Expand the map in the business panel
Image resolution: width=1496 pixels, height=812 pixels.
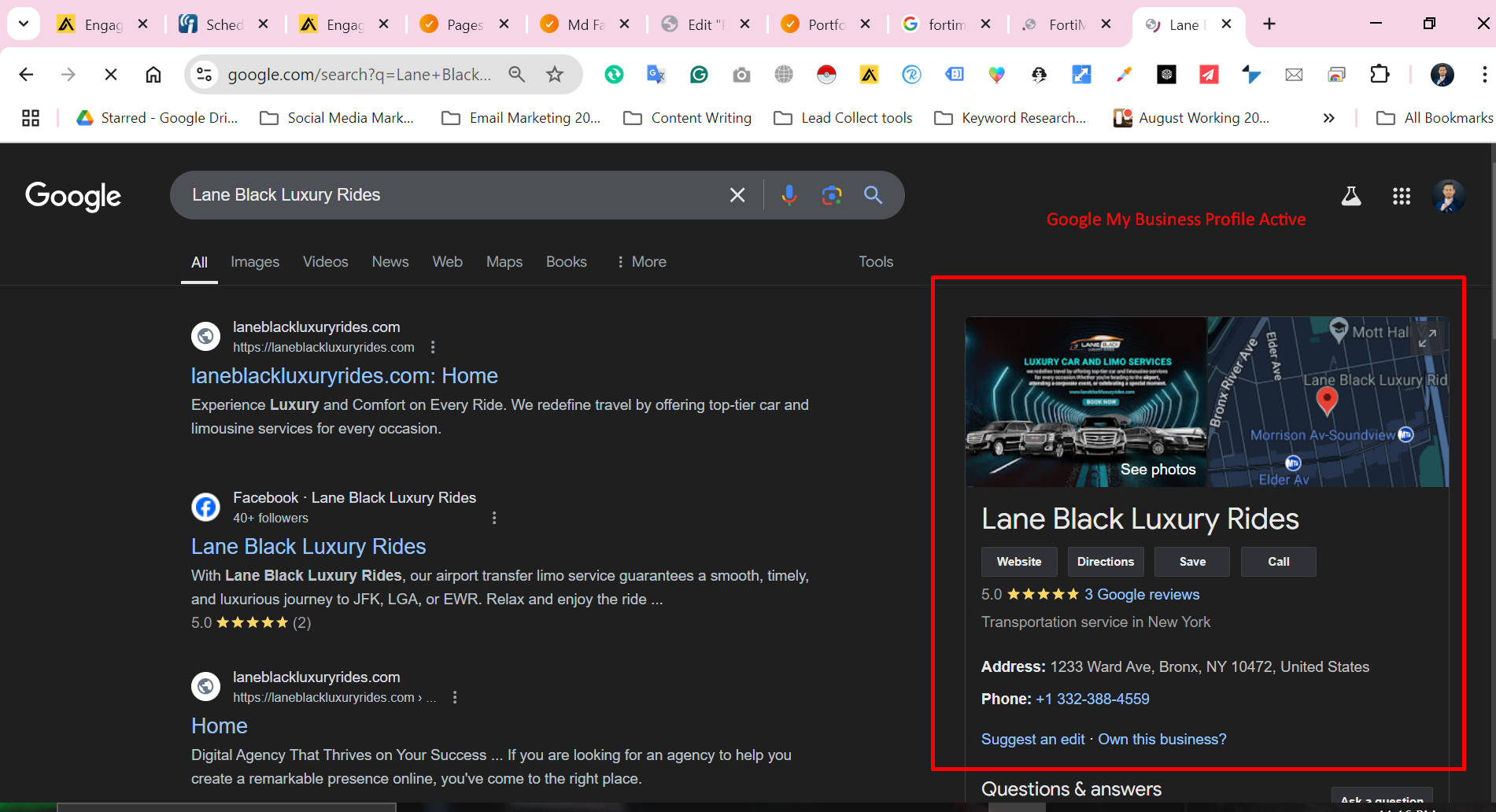pyautogui.click(x=1428, y=338)
